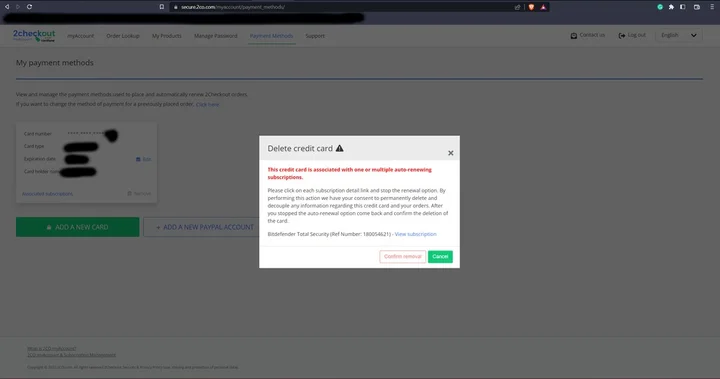Click the Confirm removal button

click(402, 256)
